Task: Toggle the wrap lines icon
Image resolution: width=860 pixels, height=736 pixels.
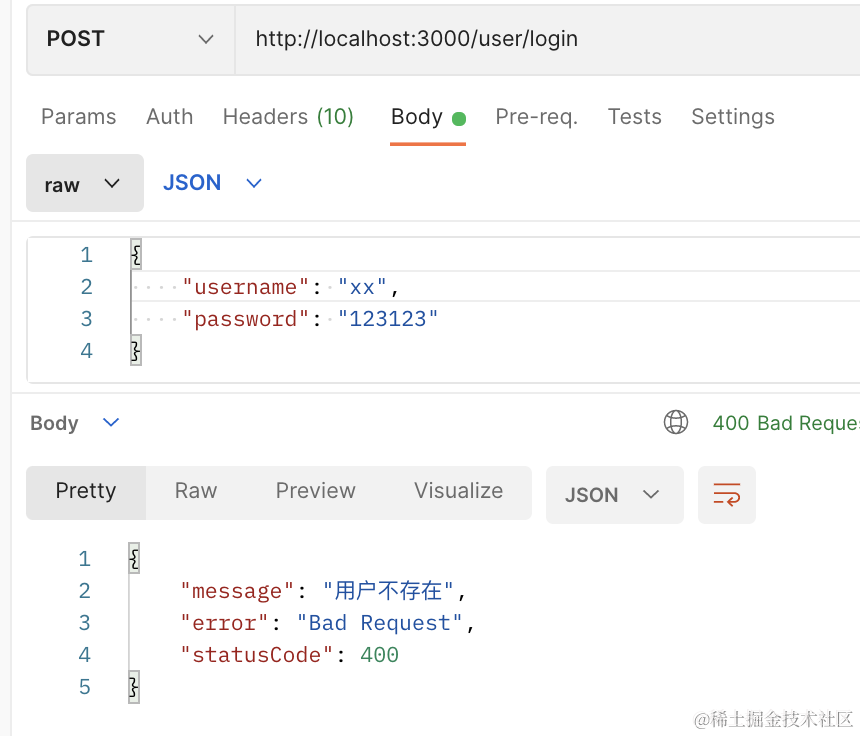Action: point(726,494)
